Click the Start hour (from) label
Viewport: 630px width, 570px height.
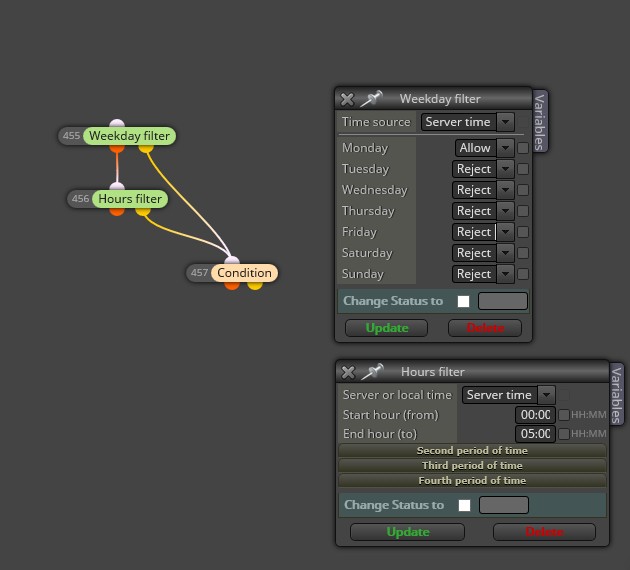tap(391, 415)
